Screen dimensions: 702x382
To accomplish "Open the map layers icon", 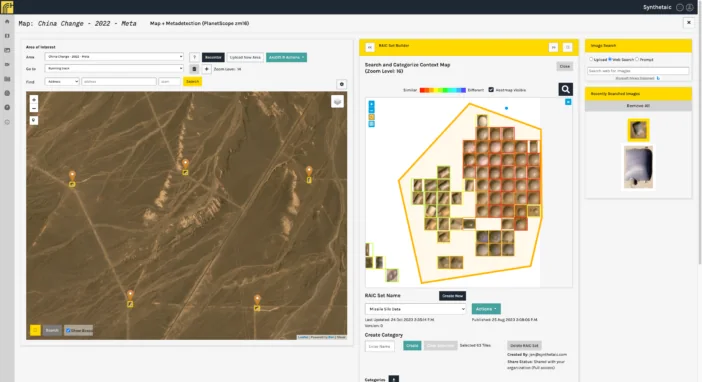I will click(337, 102).
